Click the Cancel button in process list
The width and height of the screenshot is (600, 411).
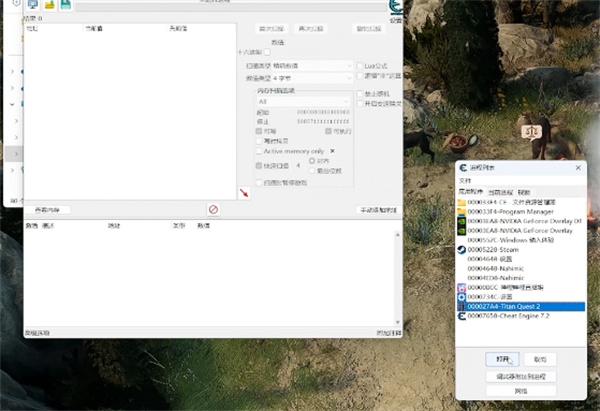pos(540,358)
